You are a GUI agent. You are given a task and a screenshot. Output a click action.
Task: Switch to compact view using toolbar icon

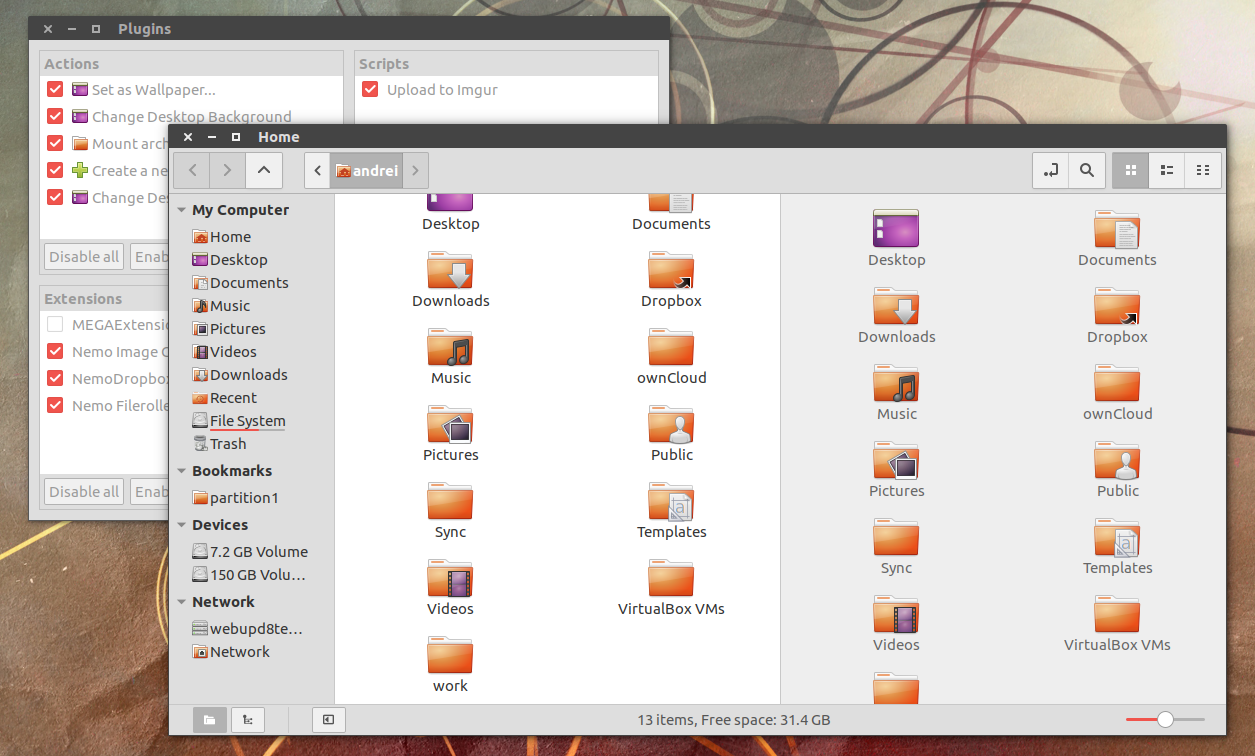pos(1202,170)
